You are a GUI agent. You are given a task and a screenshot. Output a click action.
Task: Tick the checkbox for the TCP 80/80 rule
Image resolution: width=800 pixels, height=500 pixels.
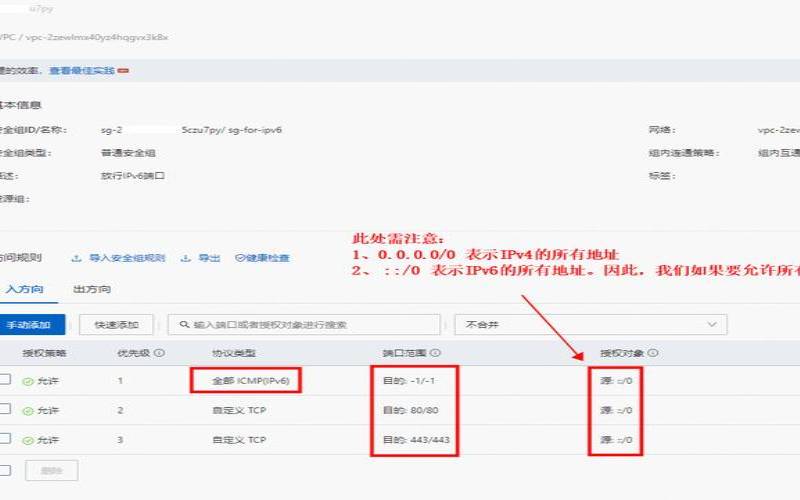coord(5,409)
